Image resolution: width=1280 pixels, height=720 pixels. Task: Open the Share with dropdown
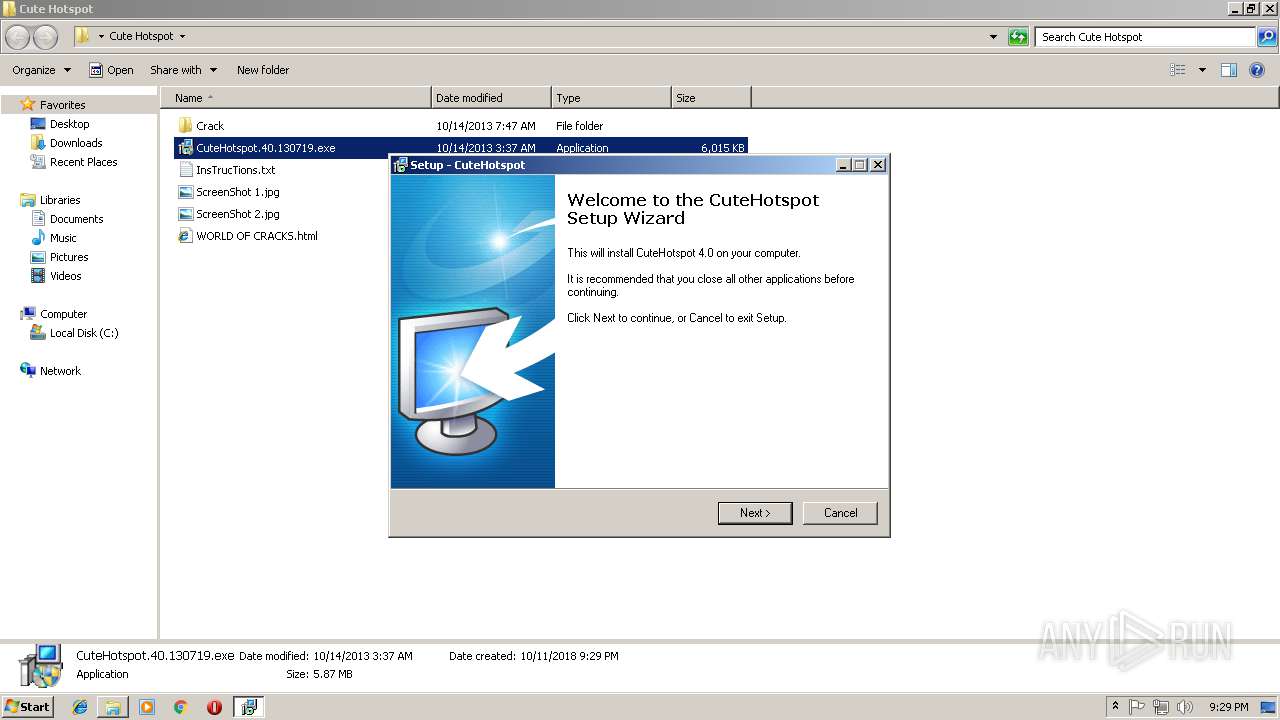183,70
